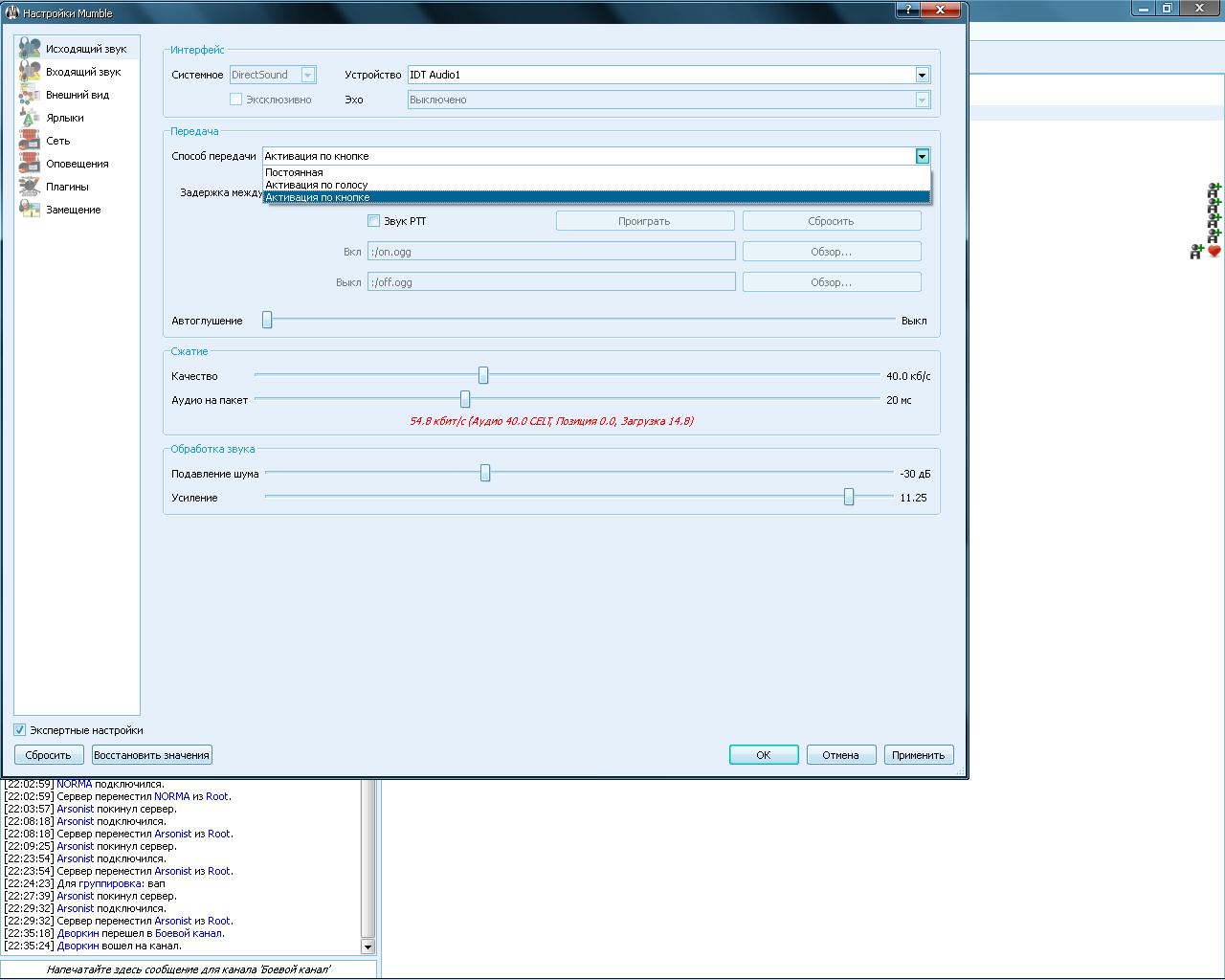Uncheck the Экспертные настройки checkbox
Image resolution: width=1225 pixels, height=980 pixels.
click(20, 730)
